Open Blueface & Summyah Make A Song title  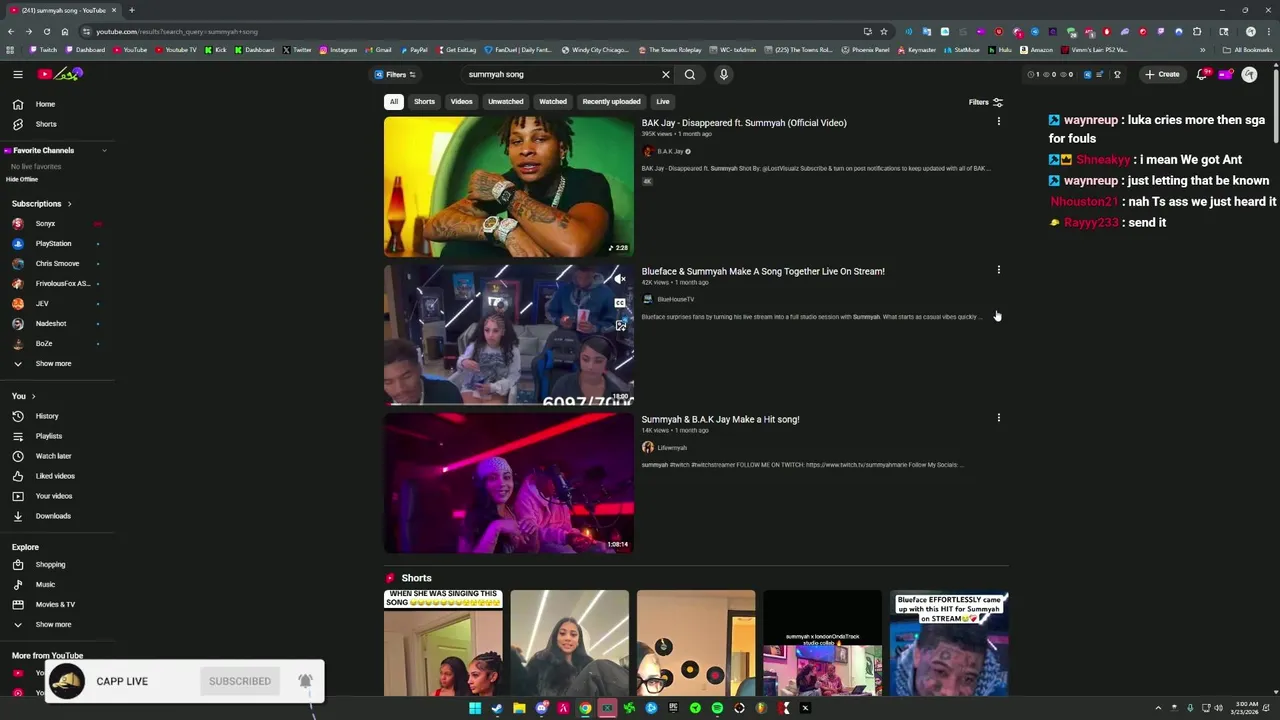pos(763,271)
